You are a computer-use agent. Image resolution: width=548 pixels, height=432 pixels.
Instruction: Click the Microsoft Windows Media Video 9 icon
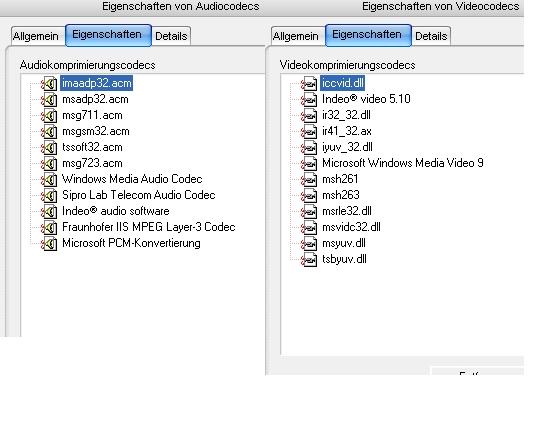point(309,164)
